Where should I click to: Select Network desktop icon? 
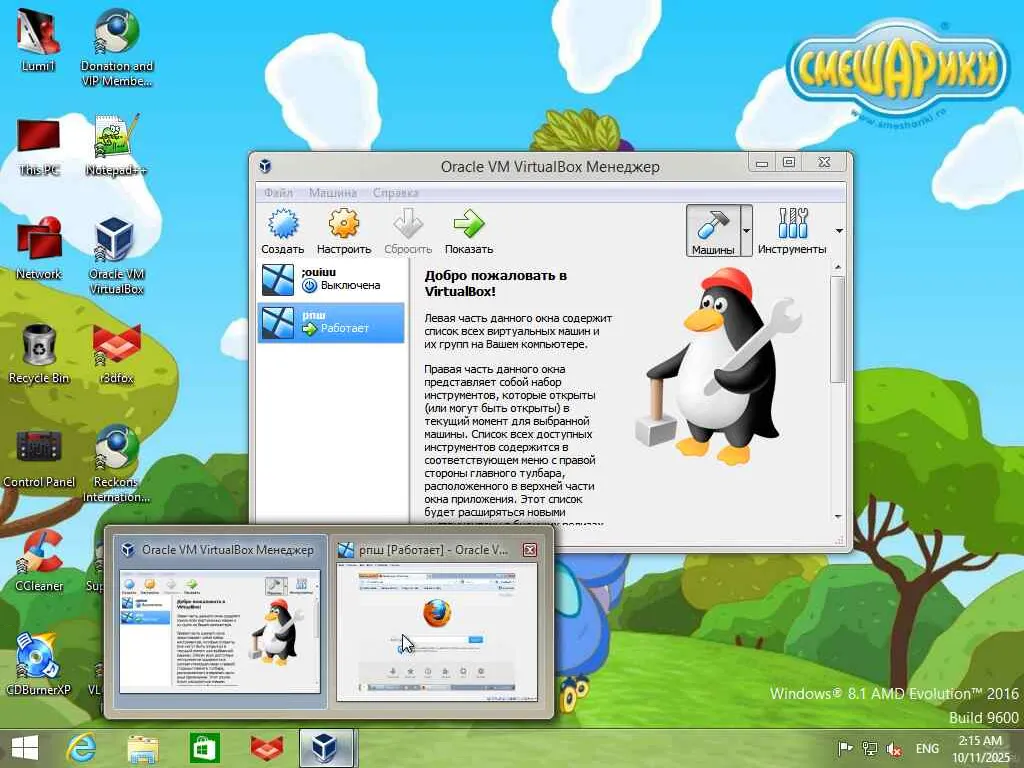coord(39,248)
